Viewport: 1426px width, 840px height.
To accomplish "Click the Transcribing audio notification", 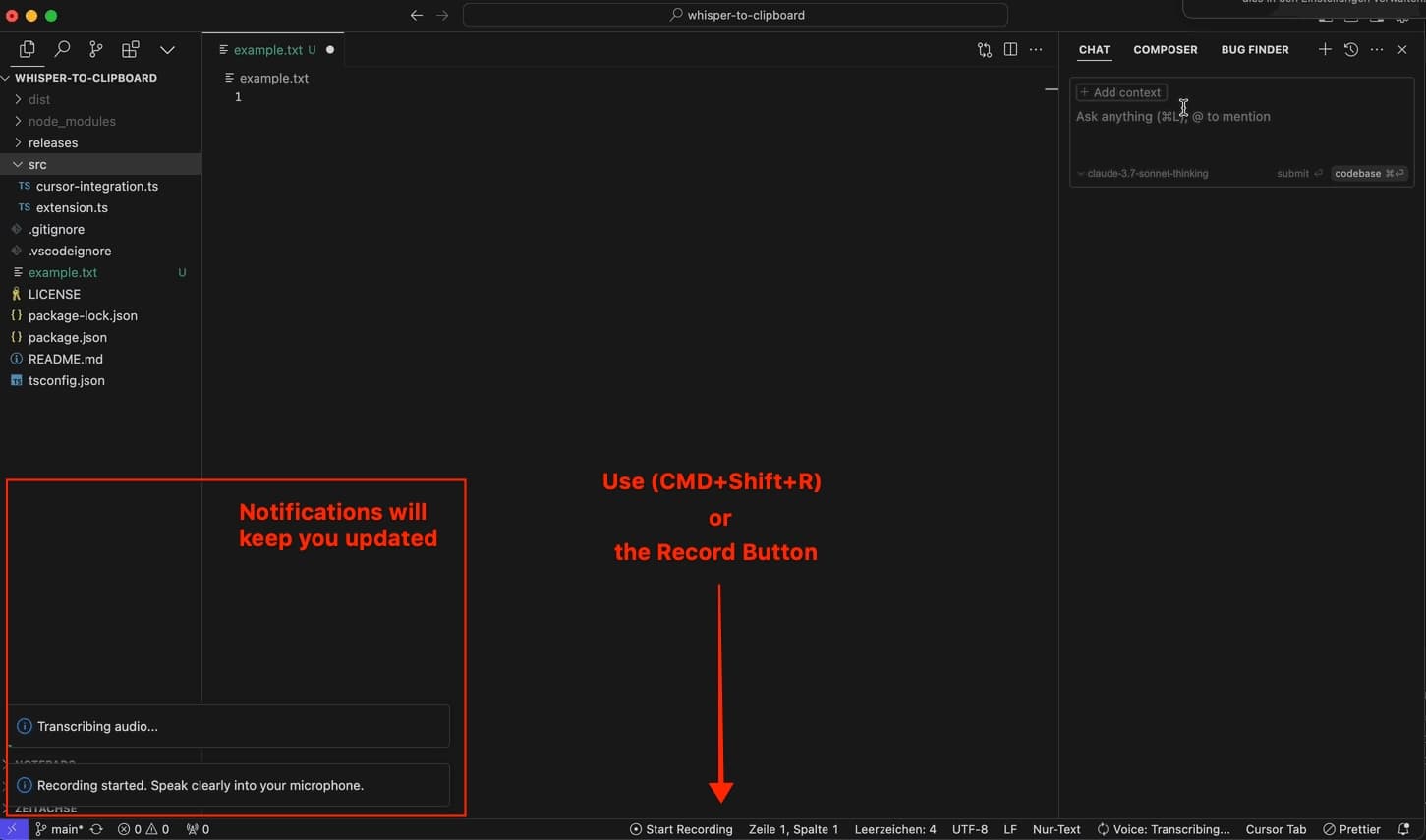I will point(229,726).
